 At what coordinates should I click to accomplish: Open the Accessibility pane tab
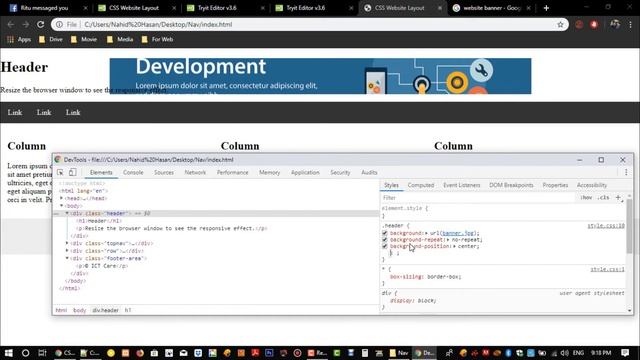[x=592, y=185]
